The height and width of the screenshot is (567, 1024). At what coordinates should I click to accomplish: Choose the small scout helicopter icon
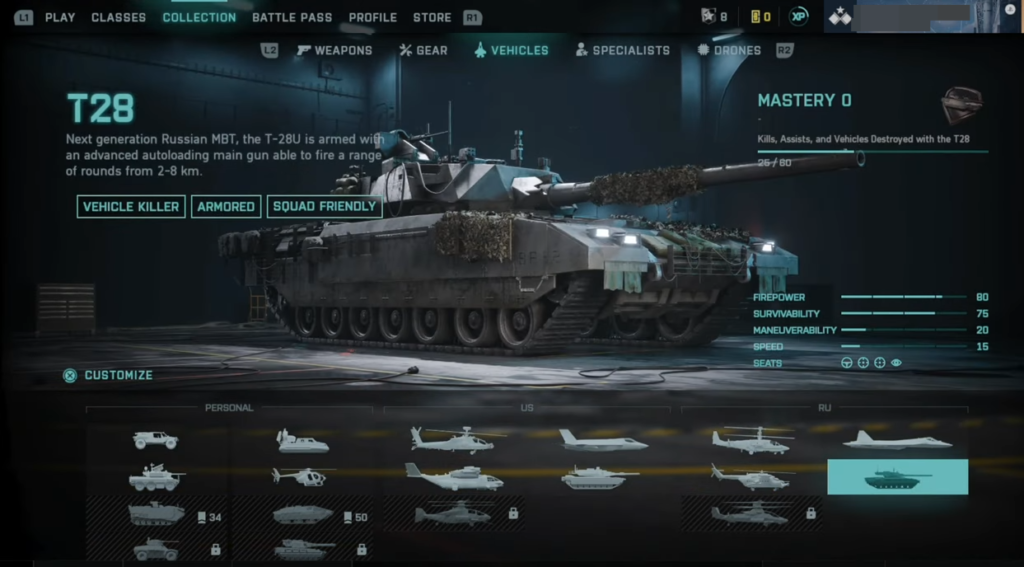(x=302, y=477)
